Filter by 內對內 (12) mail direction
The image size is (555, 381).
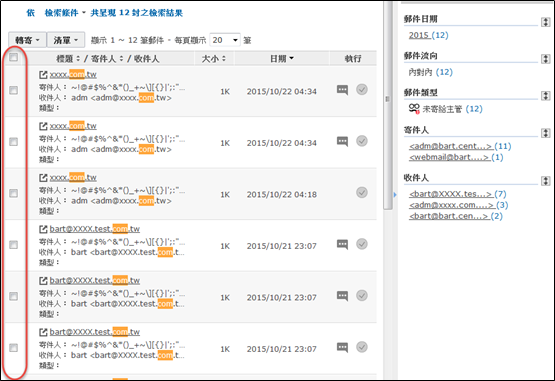(x=430, y=72)
